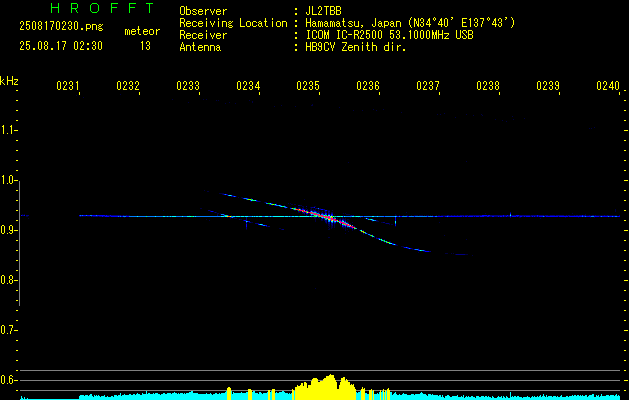Viewport: 629px width, 400px height.
Task: Click time marker 0236
Action: [368, 86]
